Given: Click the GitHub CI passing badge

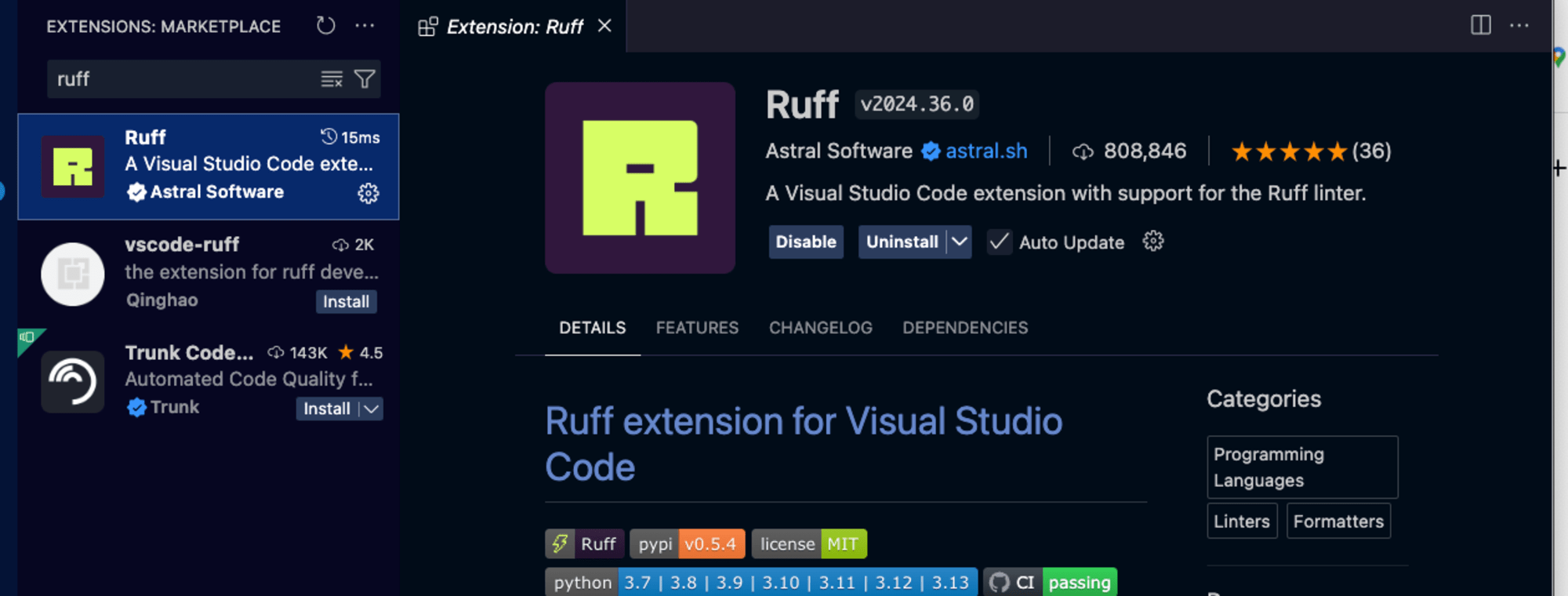Looking at the screenshot, I should coord(1050,583).
